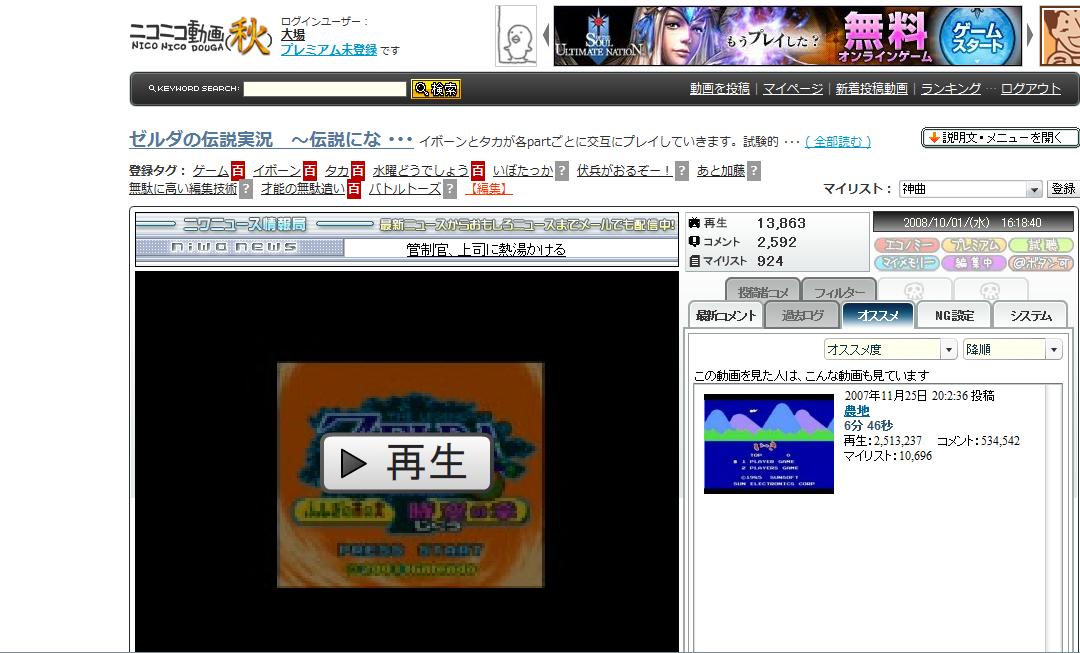This screenshot has height=653, width=1080.
Task: Click 全部読む to read full description
Action: coord(838,142)
